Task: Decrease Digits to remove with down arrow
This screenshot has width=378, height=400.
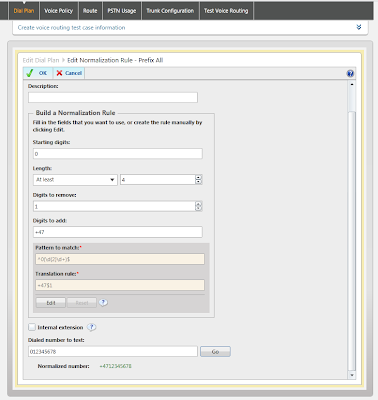Action: click(x=198, y=208)
